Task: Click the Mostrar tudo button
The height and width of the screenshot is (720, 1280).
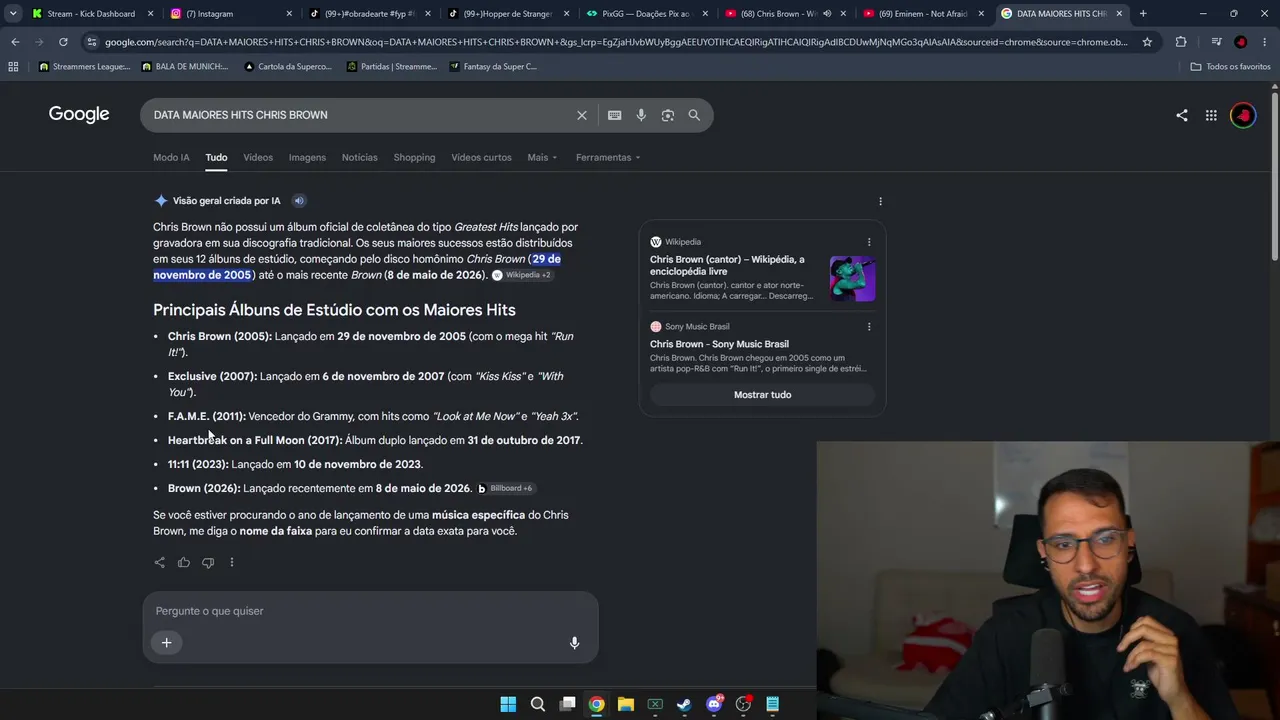Action: point(762,395)
